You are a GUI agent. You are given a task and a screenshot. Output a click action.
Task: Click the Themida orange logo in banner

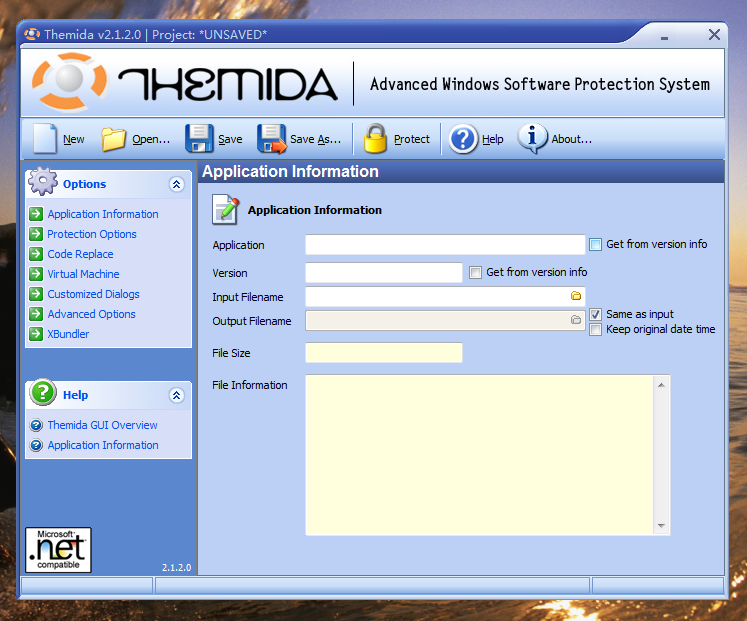tap(70, 81)
